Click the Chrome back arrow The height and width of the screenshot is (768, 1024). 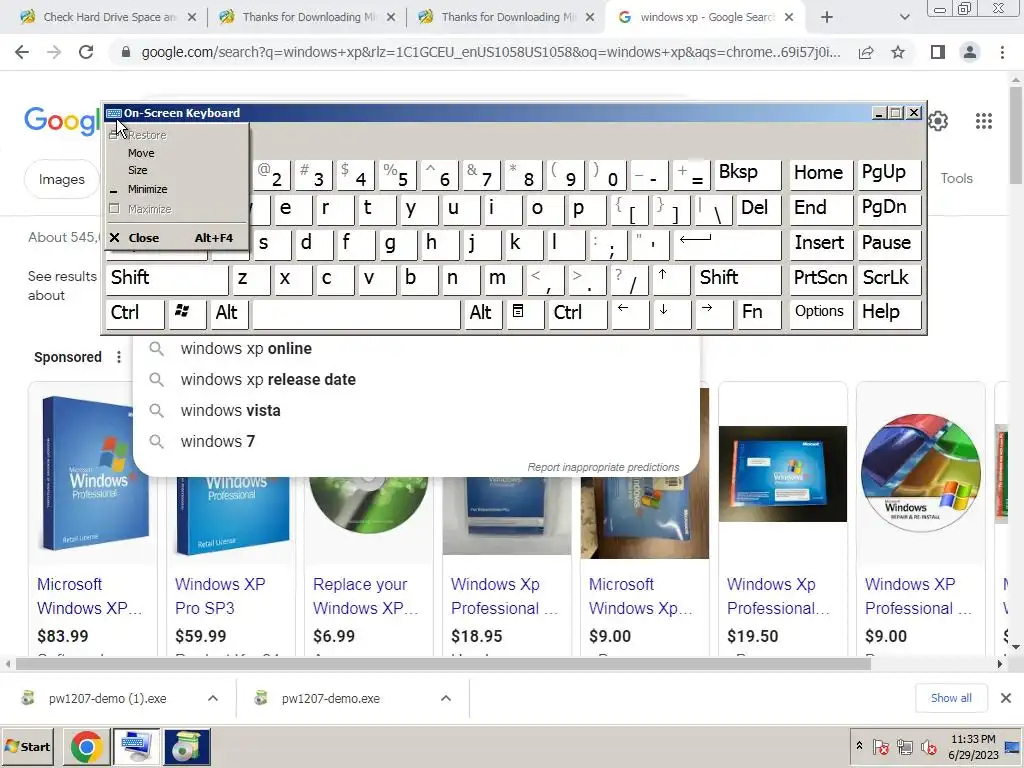click(x=22, y=52)
